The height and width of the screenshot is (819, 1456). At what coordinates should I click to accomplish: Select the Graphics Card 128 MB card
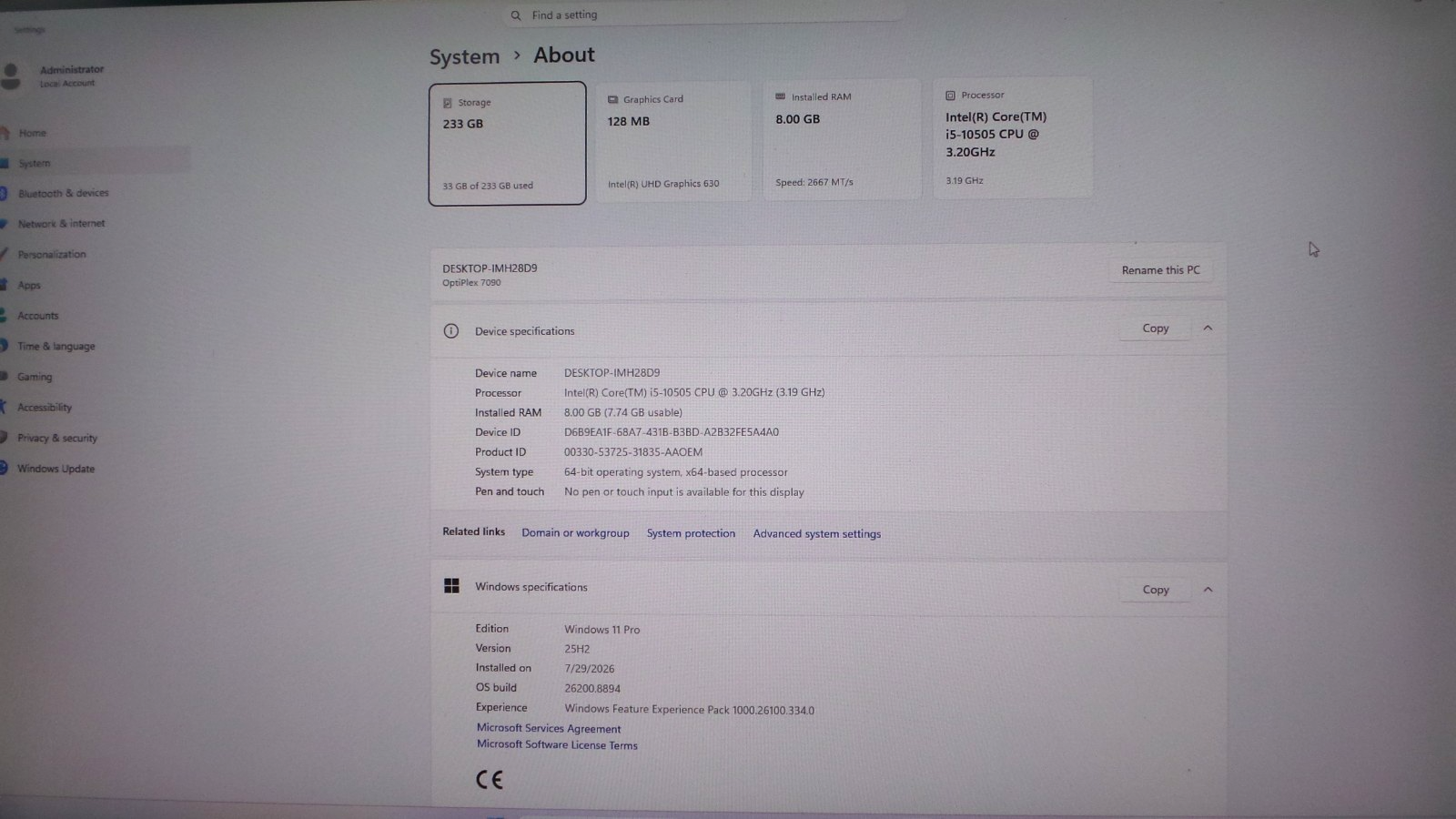[673, 141]
